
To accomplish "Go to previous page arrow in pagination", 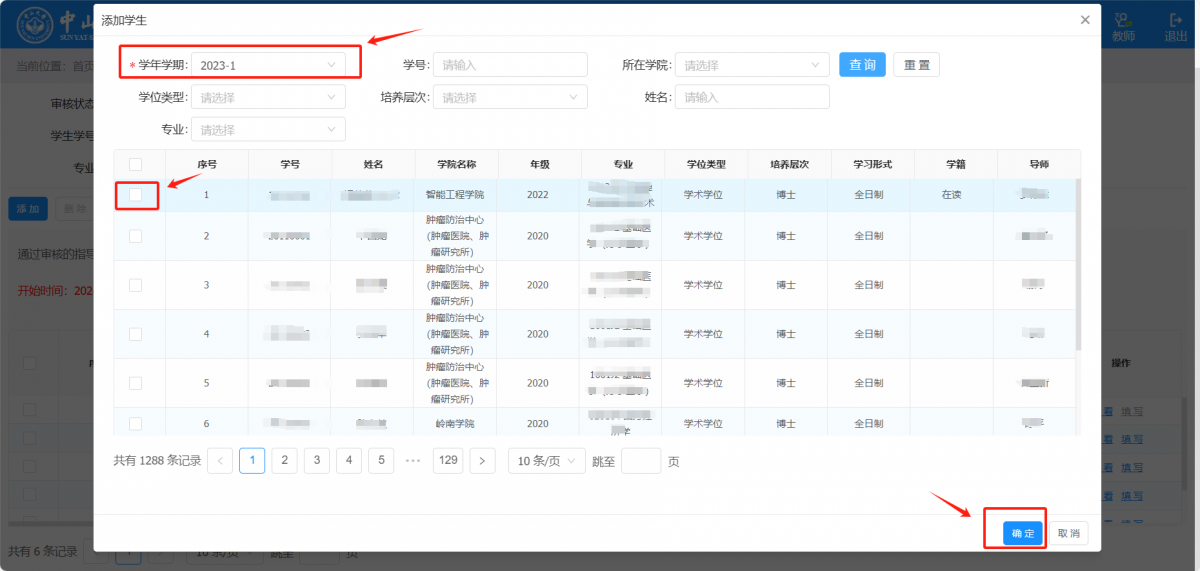I will point(221,461).
